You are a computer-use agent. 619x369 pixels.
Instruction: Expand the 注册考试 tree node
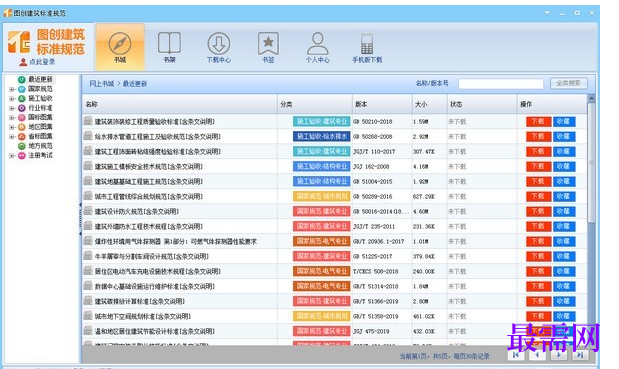click(x=12, y=155)
